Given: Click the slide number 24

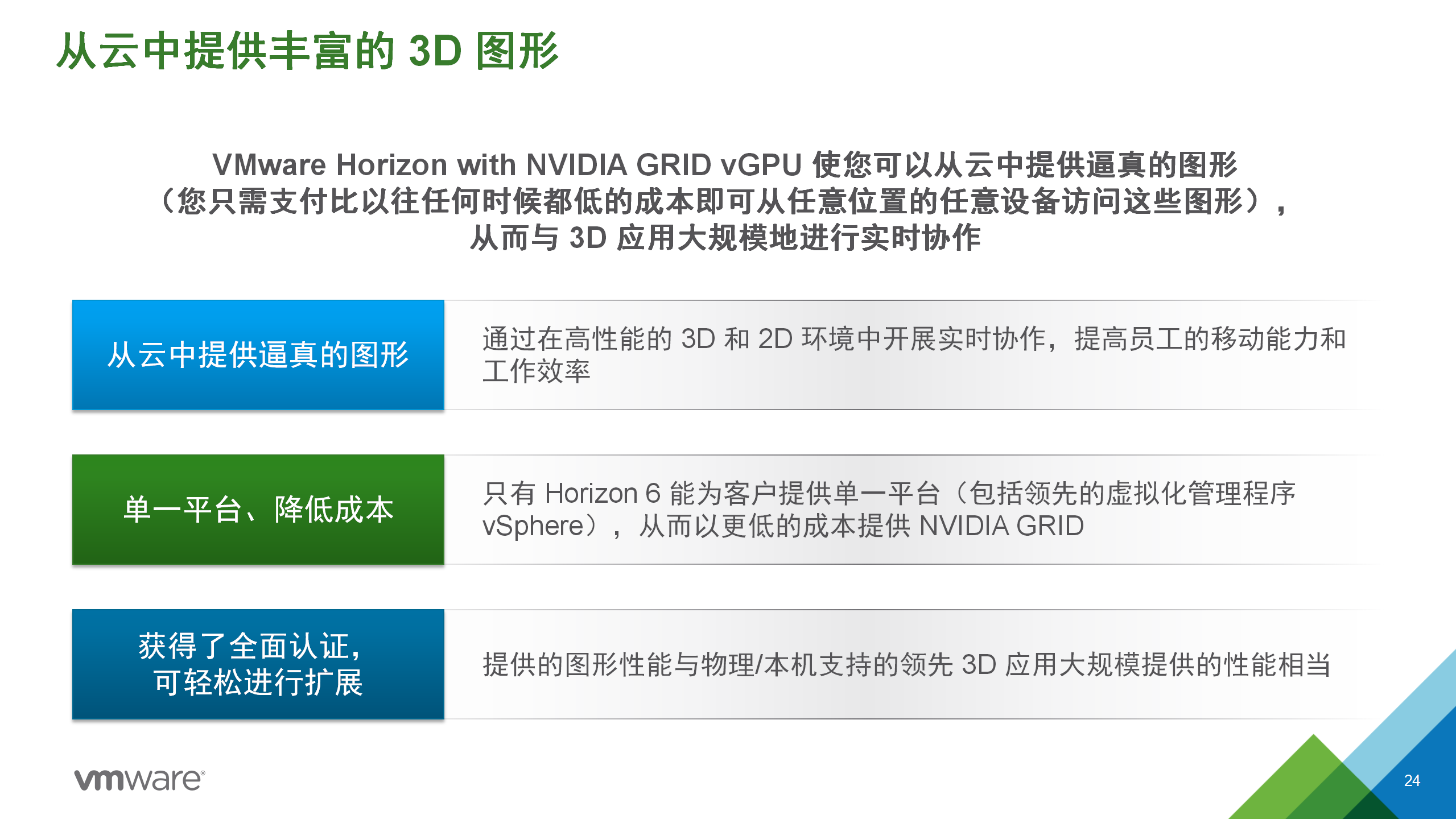Looking at the screenshot, I should 1412,780.
